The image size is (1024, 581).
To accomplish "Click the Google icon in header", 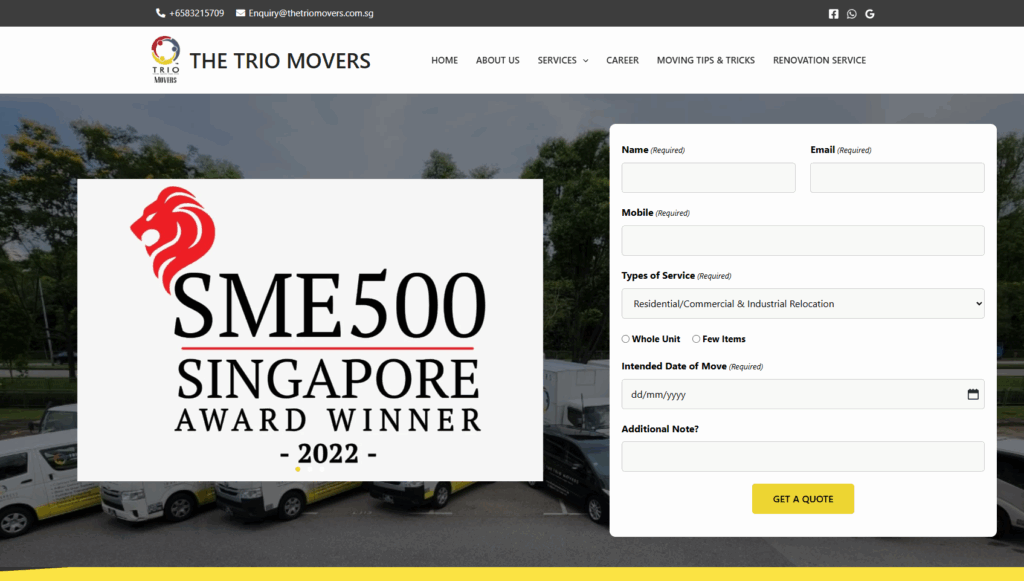I will coord(870,14).
